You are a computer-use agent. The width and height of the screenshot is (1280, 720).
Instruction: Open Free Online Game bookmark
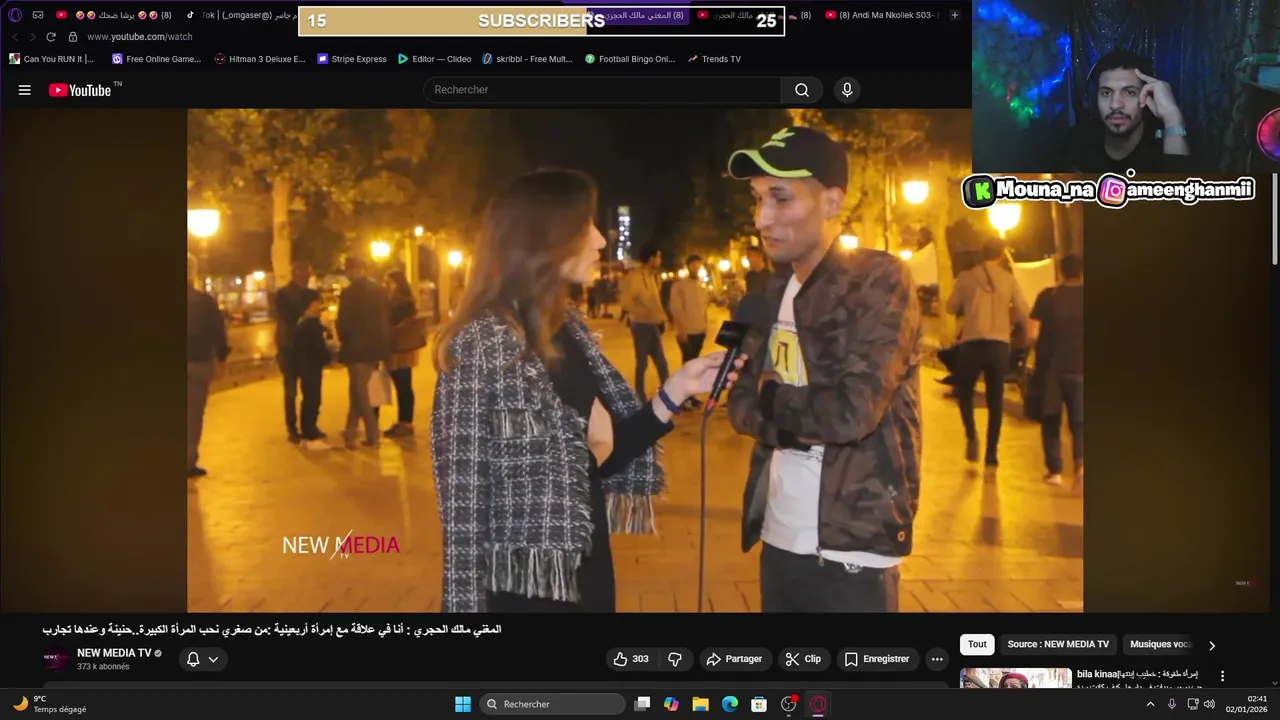(156, 59)
